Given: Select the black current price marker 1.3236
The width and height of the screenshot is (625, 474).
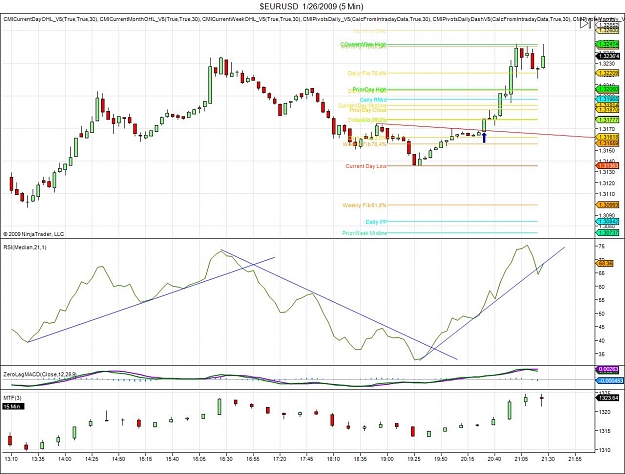Looking at the screenshot, I should pos(607,56).
